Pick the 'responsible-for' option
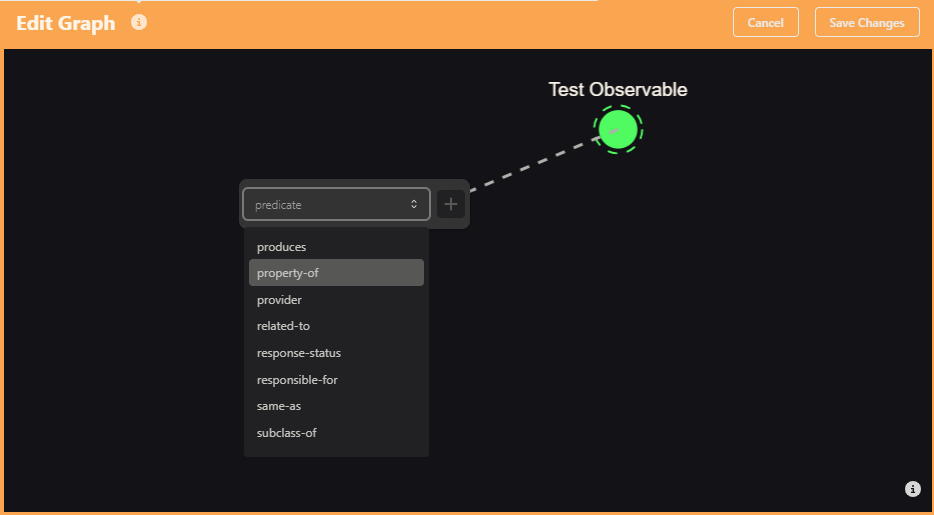The height and width of the screenshot is (515, 934). [337, 379]
